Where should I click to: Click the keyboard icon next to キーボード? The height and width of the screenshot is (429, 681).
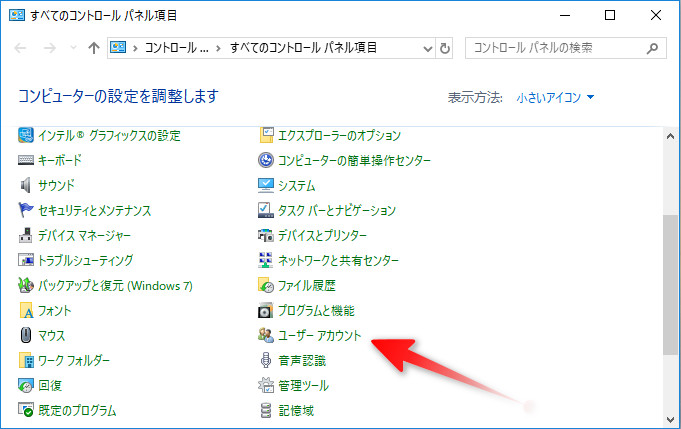point(26,160)
